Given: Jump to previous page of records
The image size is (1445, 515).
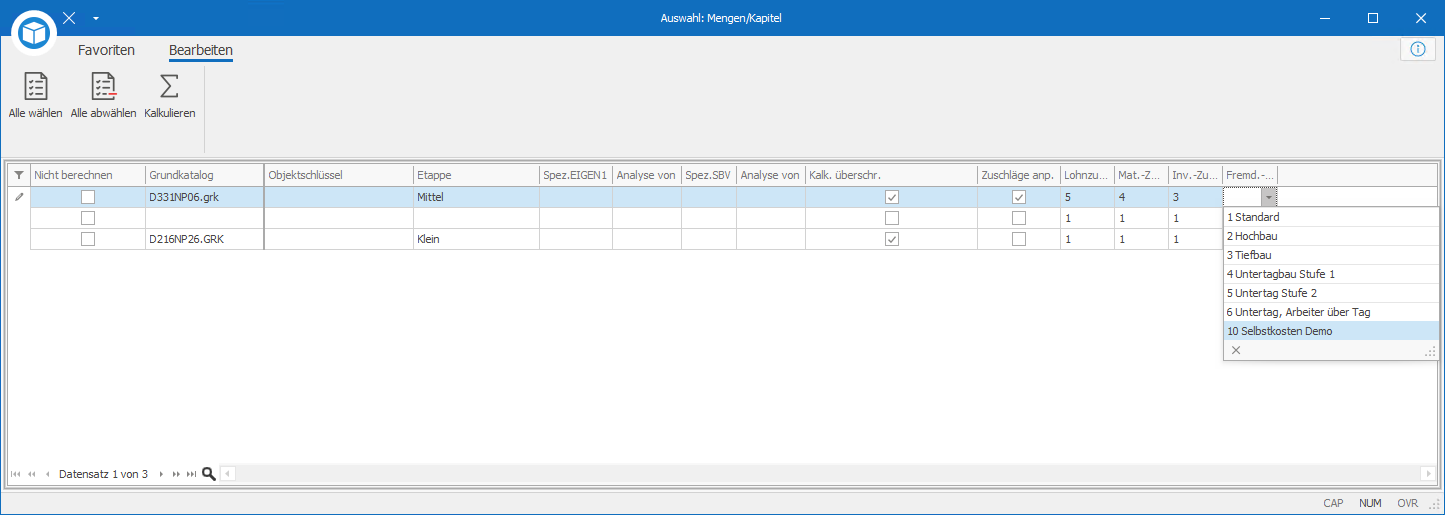Looking at the screenshot, I should (x=32, y=474).
